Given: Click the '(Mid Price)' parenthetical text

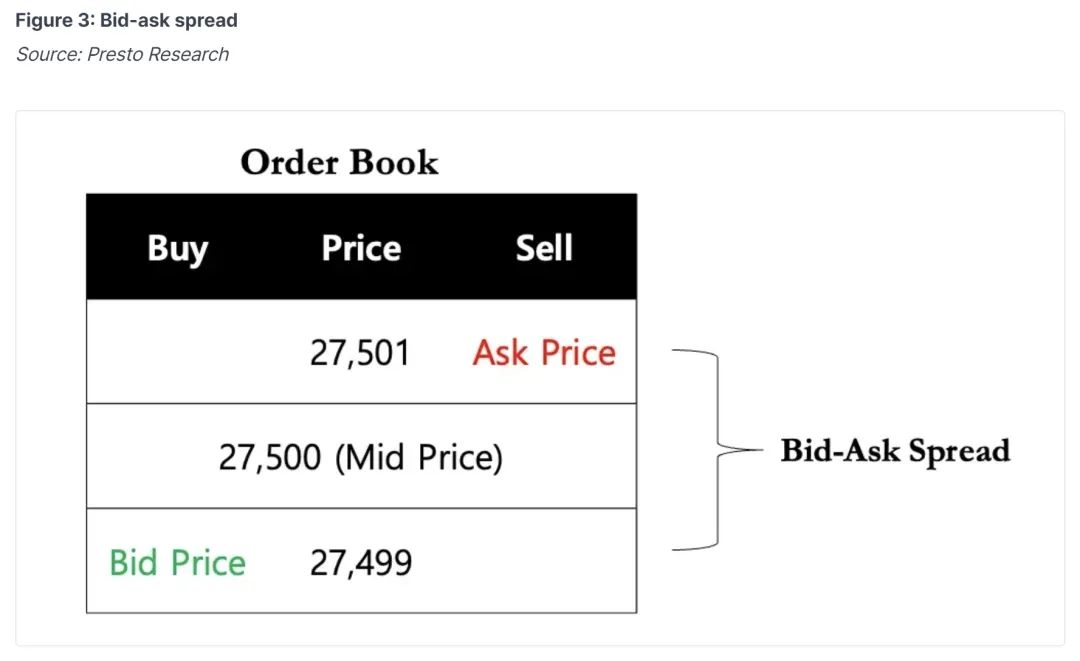Looking at the screenshot, I should [419, 458].
